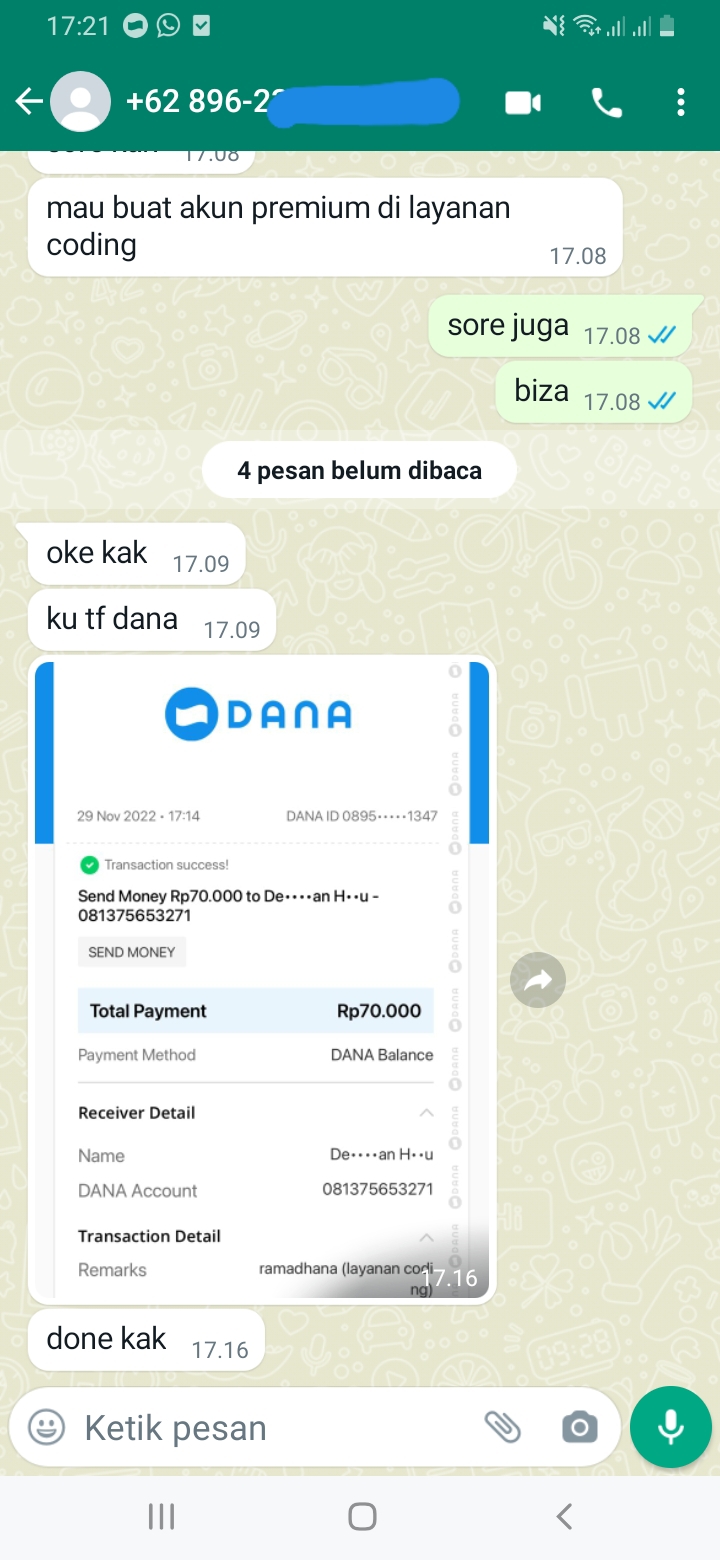This screenshot has height=1560, width=720.
Task: Attach a file with the paperclip icon
Action: 503,1427
